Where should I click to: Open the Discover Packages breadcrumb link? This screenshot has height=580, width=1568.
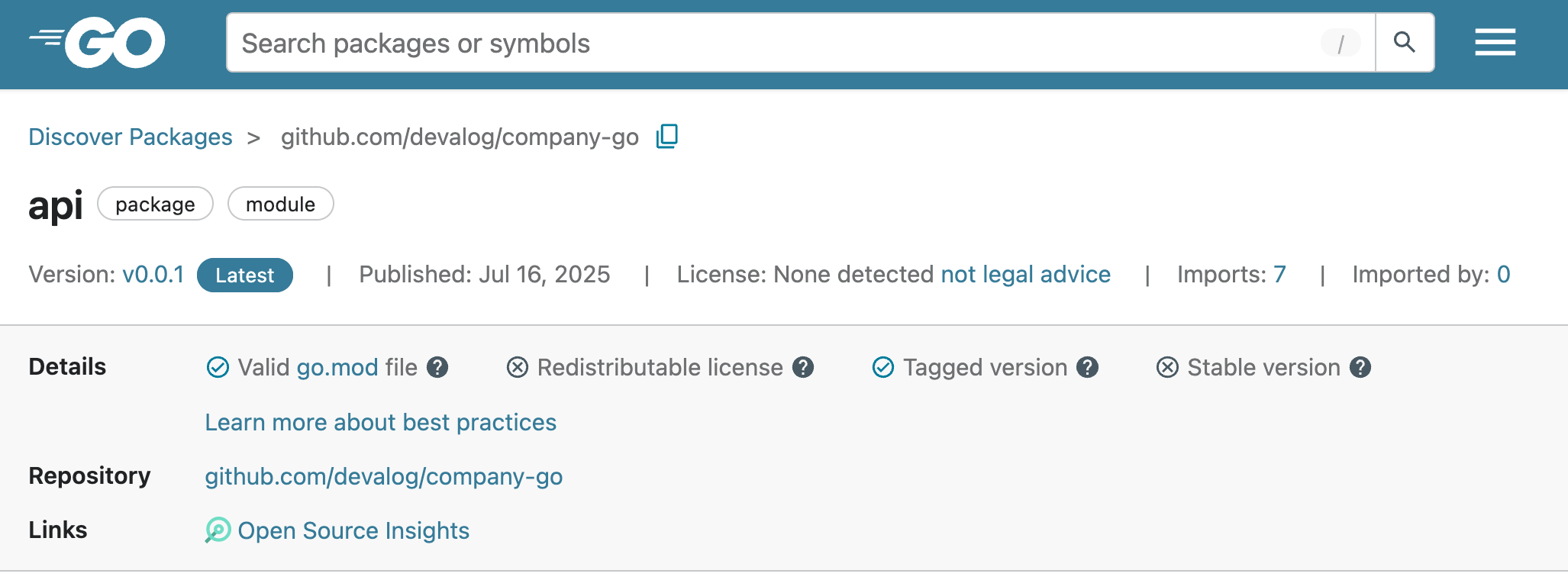[130, 137]
